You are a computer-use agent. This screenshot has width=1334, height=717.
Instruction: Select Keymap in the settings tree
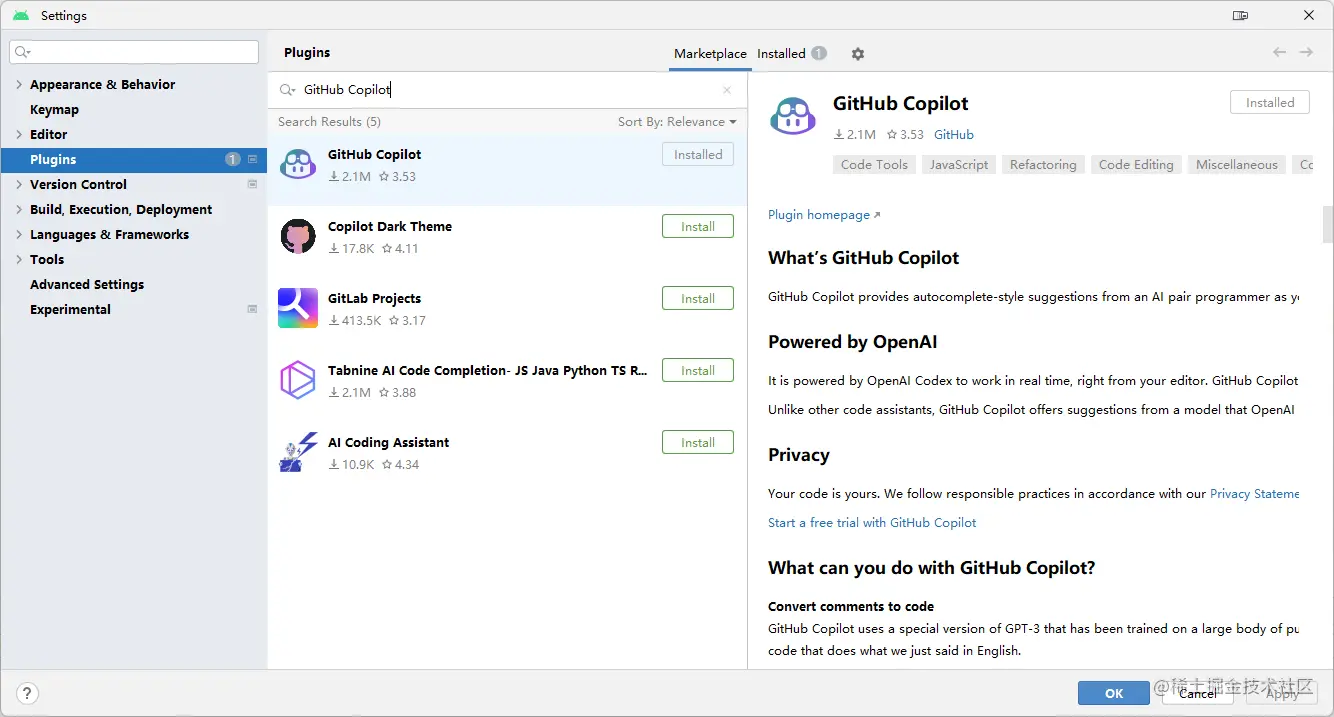pyautogui.click(x=54, y=110)
